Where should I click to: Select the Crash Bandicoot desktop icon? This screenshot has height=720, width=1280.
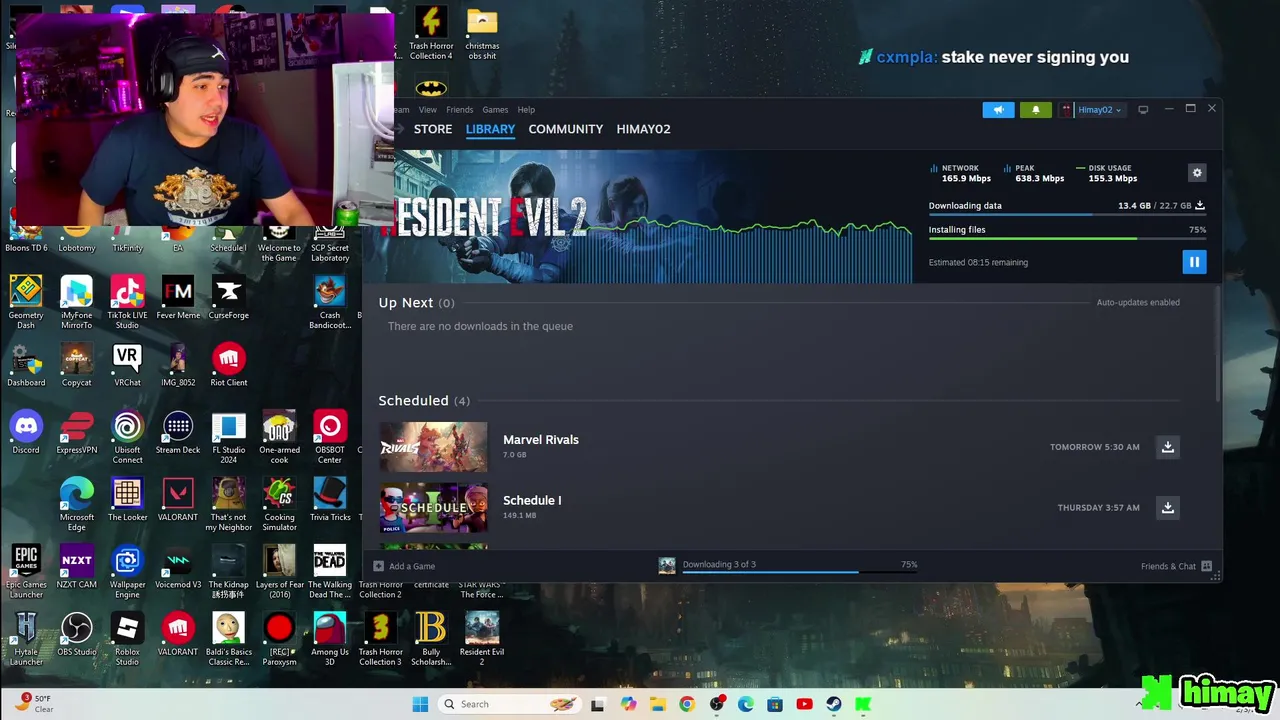330,303
